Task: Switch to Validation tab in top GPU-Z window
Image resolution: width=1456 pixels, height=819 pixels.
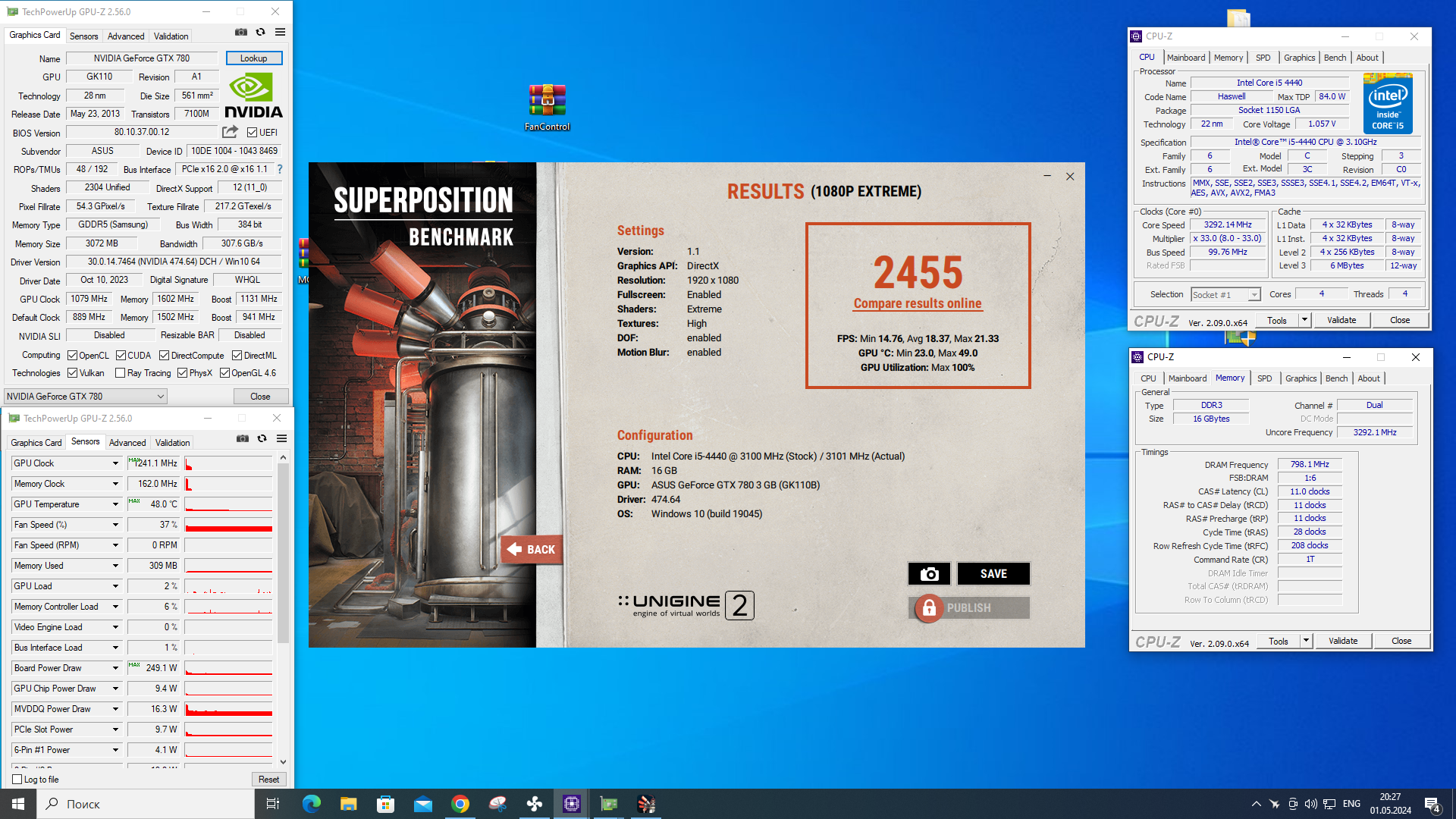Action: pyautogui.click(x=171, y=36)
